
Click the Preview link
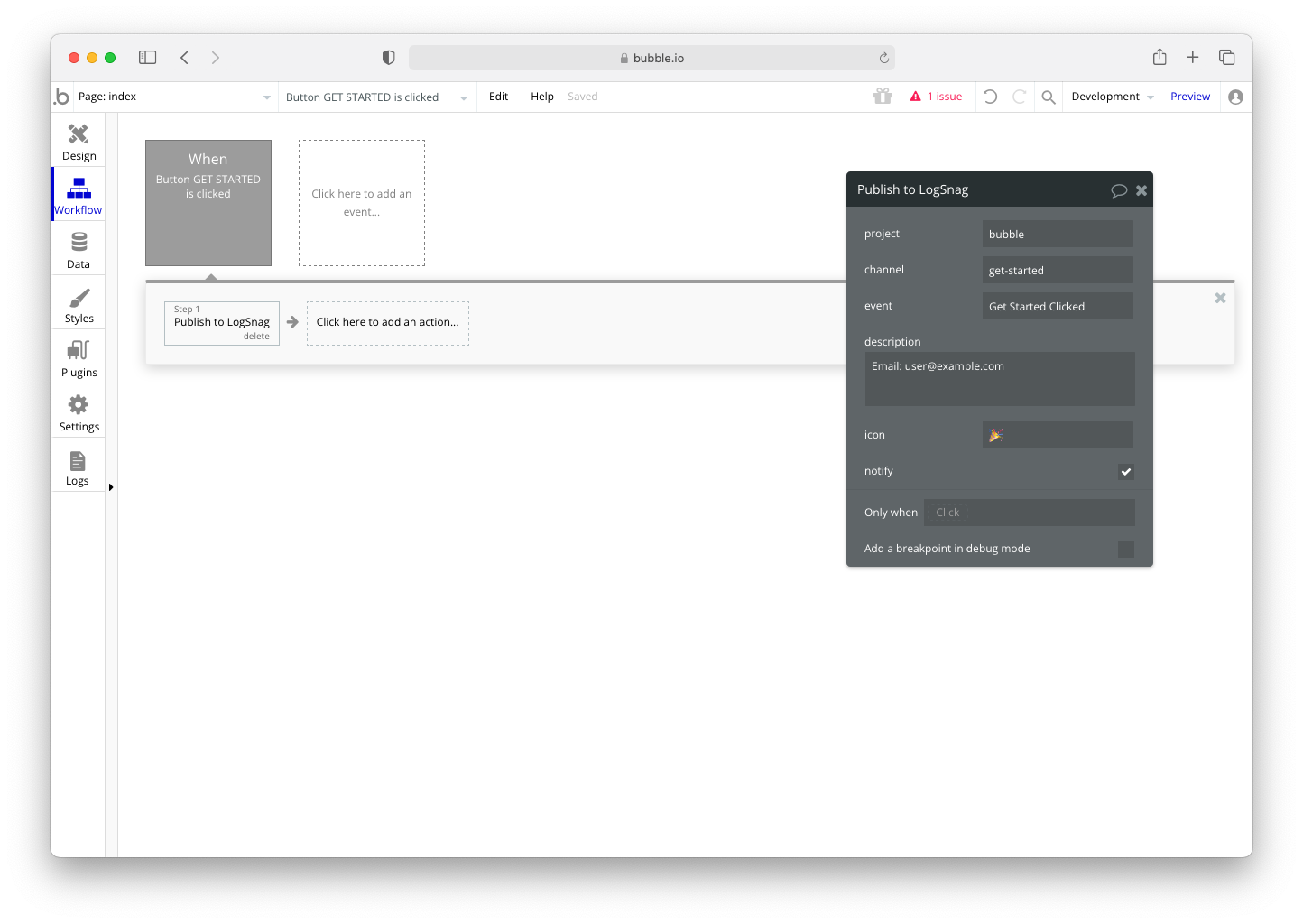(x=1190, y=97)
